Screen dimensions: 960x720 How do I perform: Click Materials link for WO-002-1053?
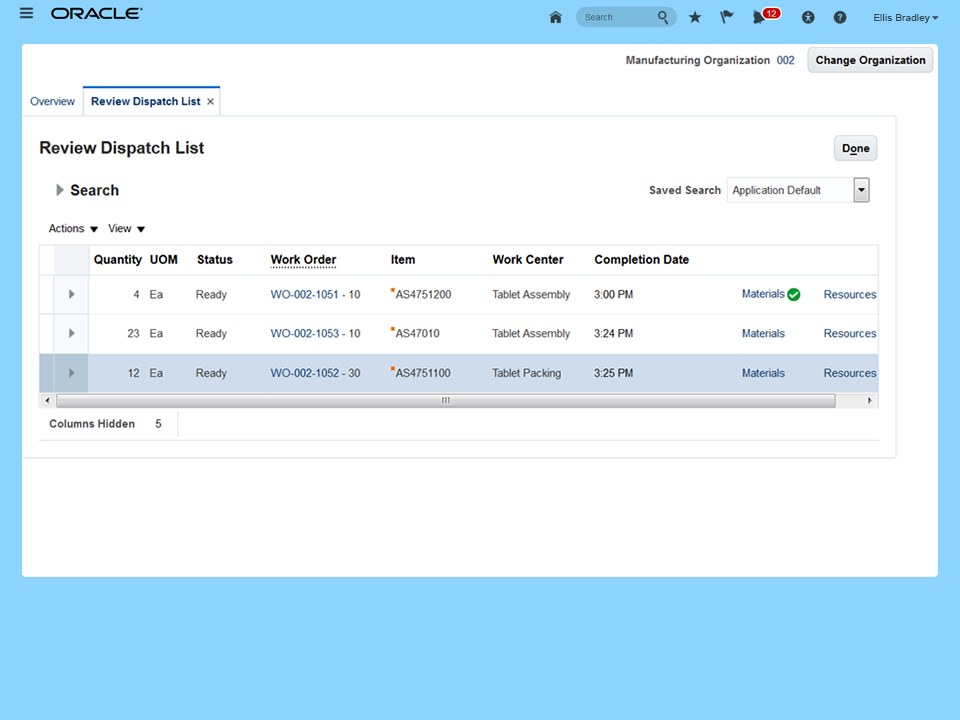[x=763, y=334]
